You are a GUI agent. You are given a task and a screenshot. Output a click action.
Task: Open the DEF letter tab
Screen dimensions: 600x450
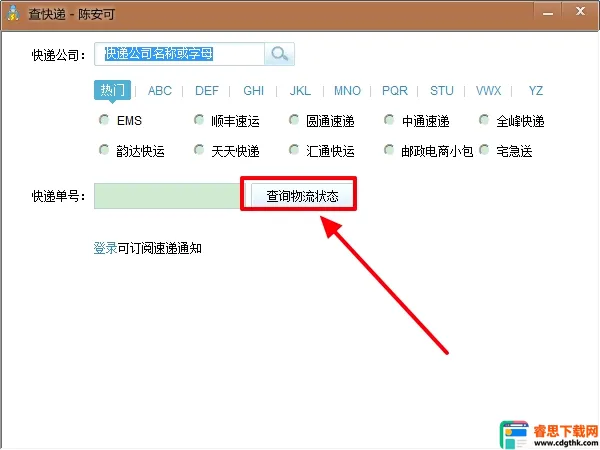(207, 91)
